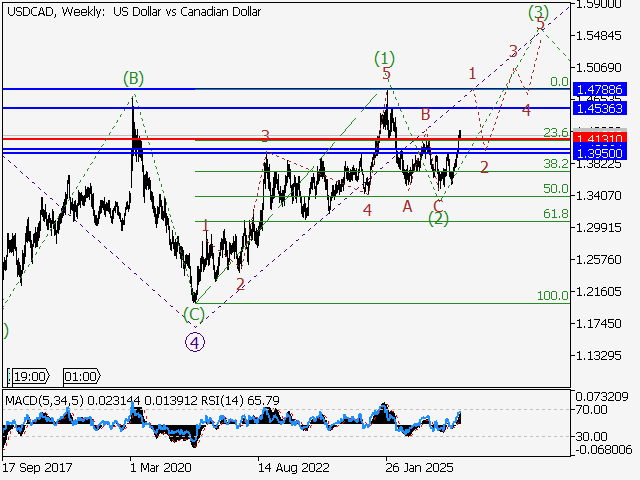640x480 pixels.
Task: Click the 26 Jan 2025 date label
Action: pos(419,467)
